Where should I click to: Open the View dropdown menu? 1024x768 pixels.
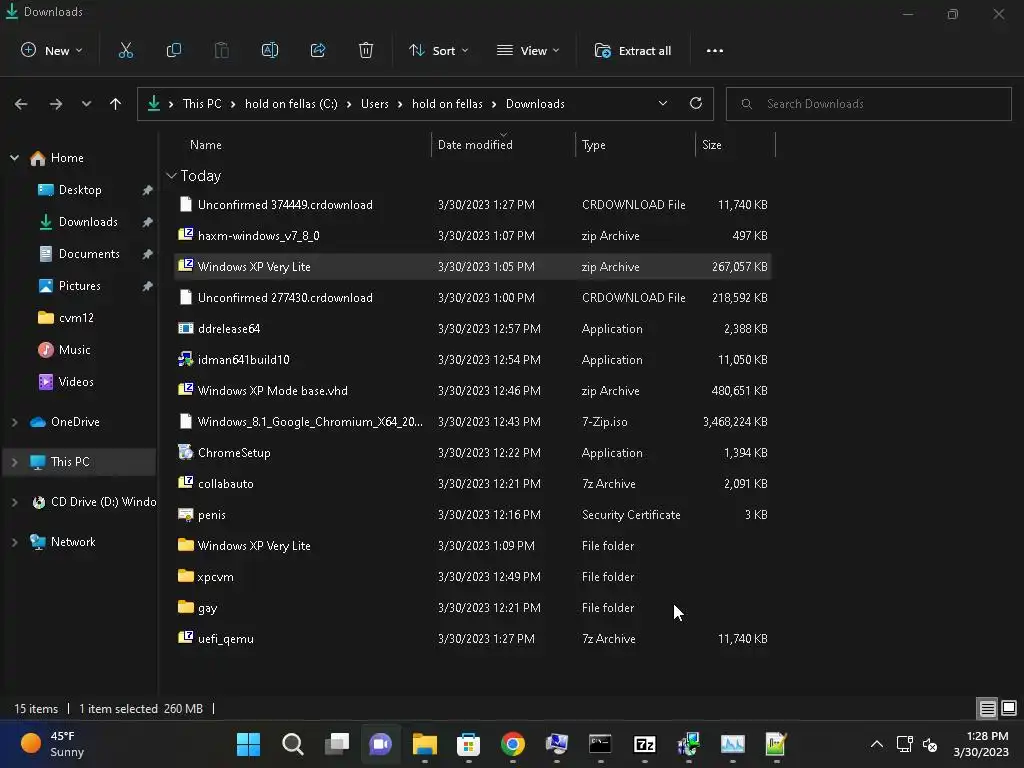coord(528,50)
